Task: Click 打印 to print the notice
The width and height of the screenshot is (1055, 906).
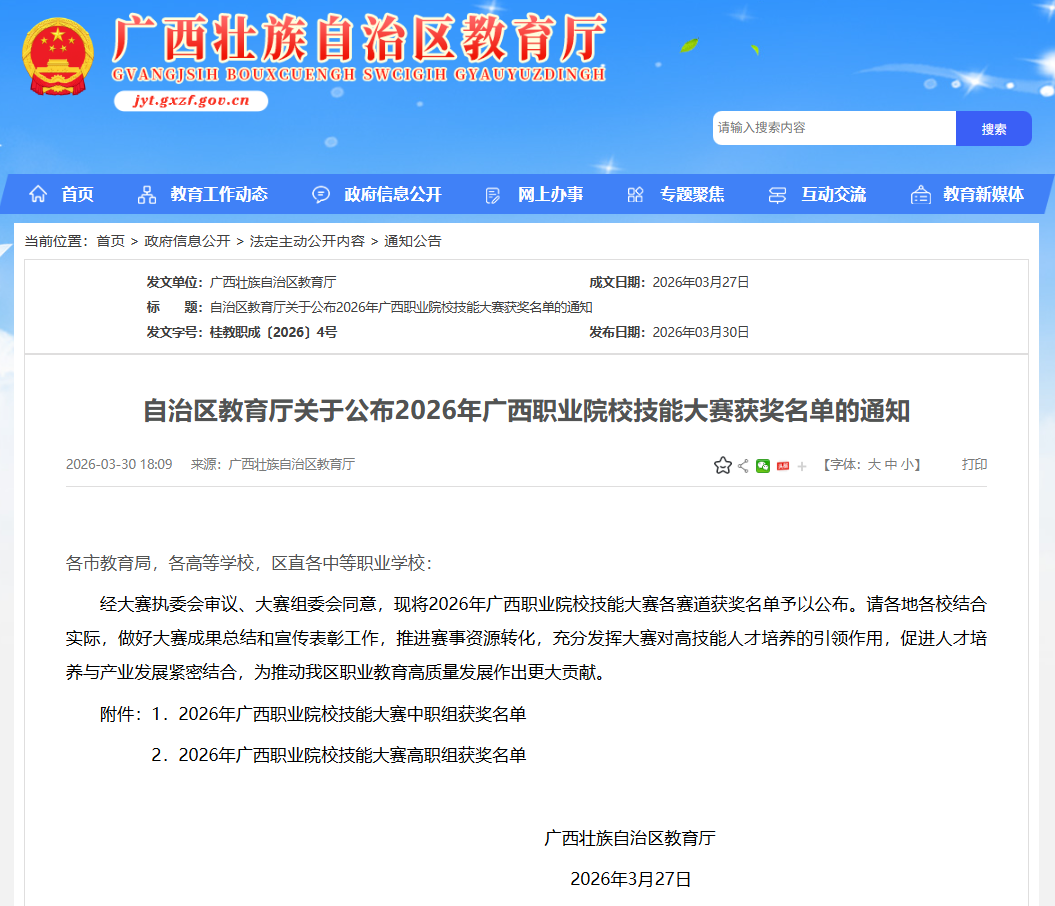Action: click(974, 464)
